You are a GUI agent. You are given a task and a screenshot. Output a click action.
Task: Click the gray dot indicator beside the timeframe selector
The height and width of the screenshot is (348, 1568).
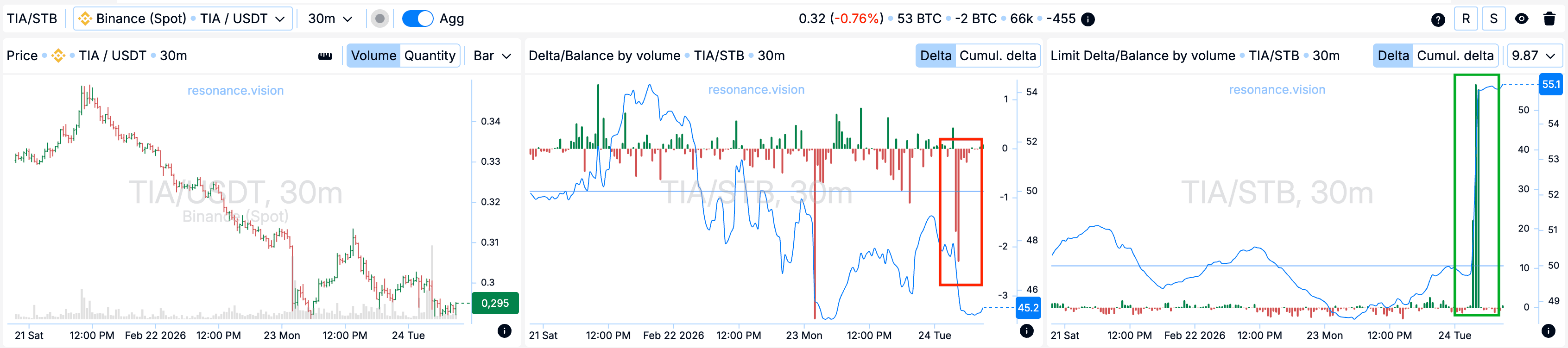coord(380,19)
